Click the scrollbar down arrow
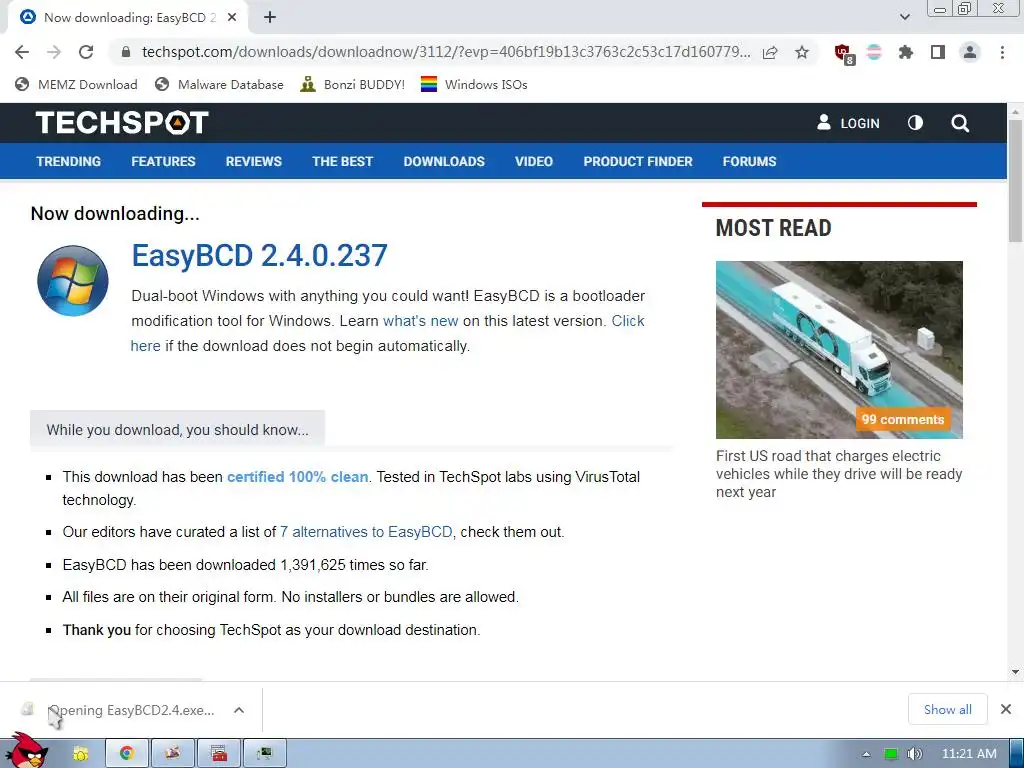1024x768 pixels. pyautogui.click(x=1016, y=672)
